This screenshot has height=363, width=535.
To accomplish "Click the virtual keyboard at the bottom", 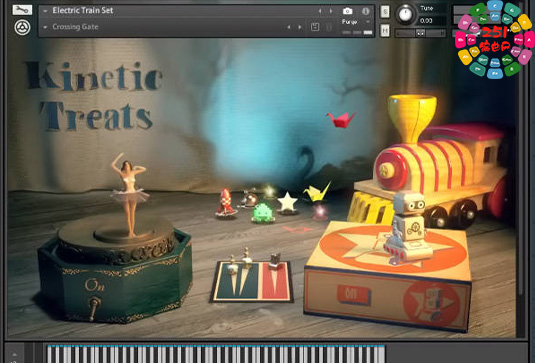I will pos(216,354).
